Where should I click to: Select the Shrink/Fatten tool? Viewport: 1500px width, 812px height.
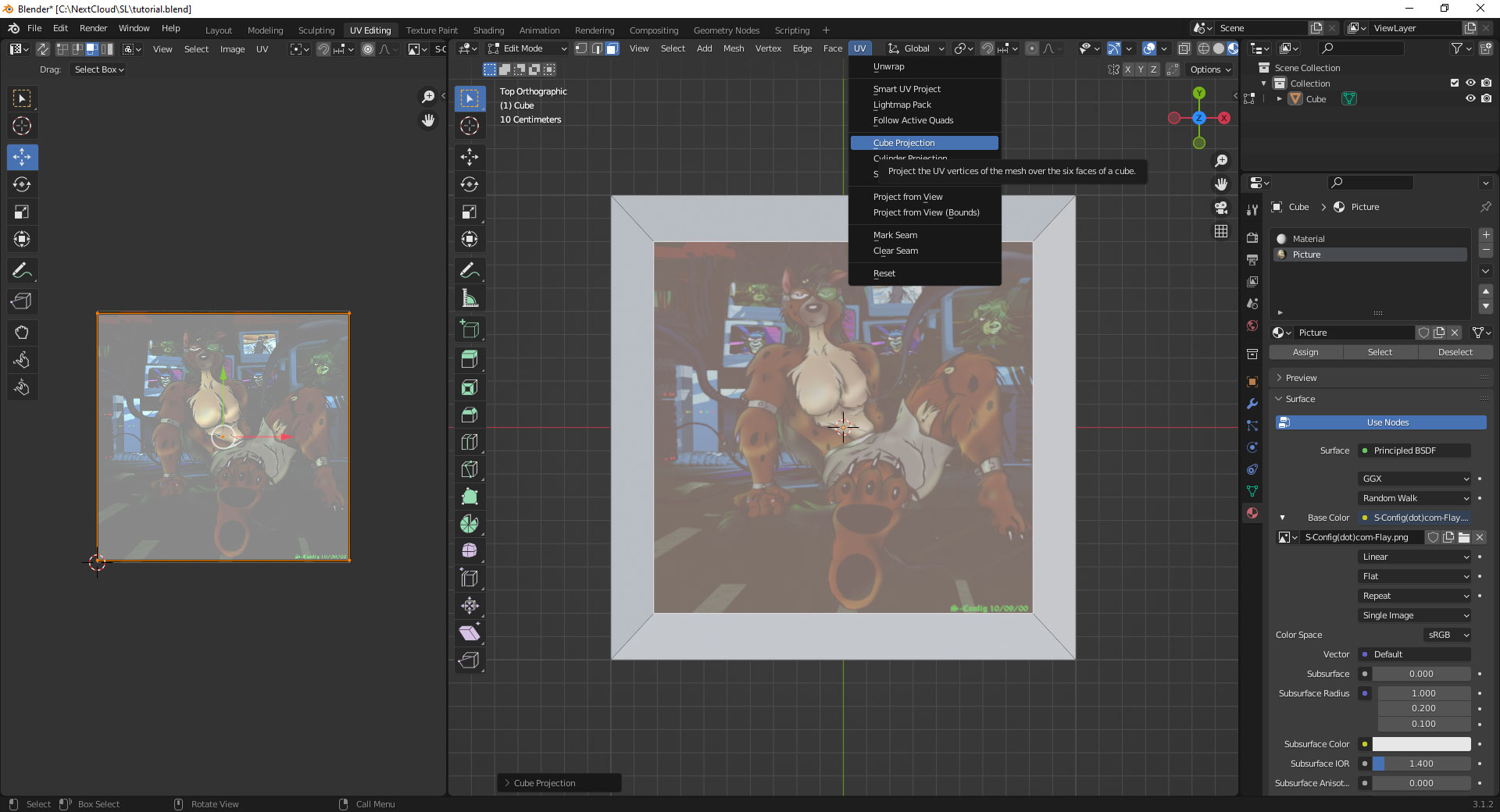click(470, 606)
